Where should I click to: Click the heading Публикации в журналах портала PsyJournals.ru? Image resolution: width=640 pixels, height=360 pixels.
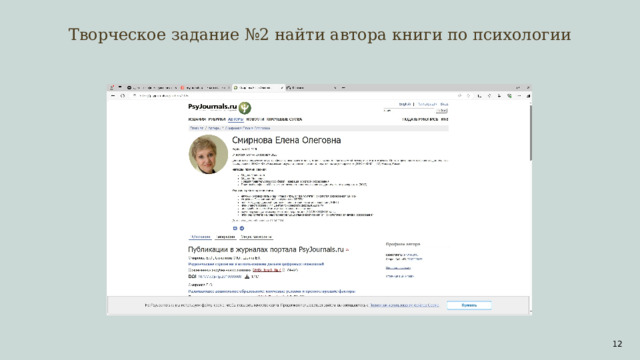pyautogui.click(x=266, y=249)
